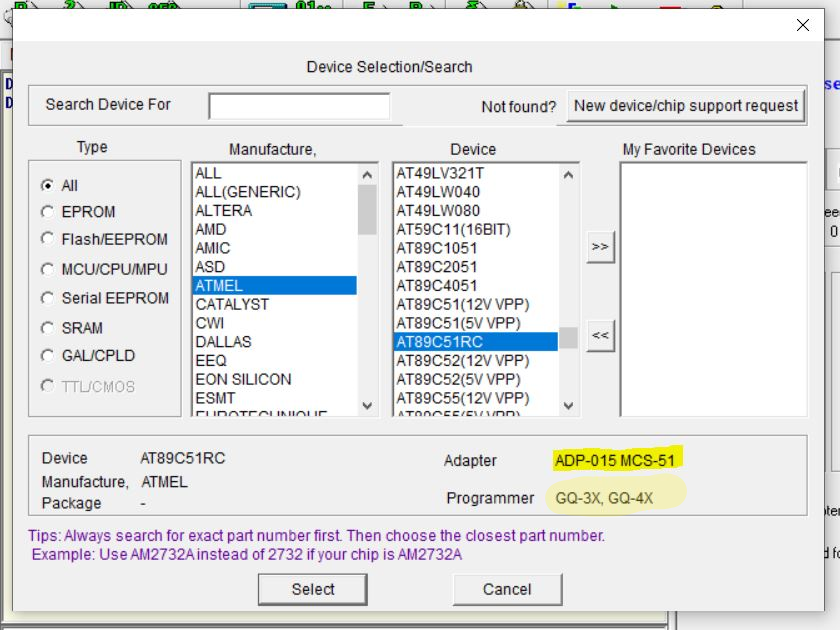
Task: Close the Device Selection dialog with X
Action: pyautogui.click(x=803, y=25)
